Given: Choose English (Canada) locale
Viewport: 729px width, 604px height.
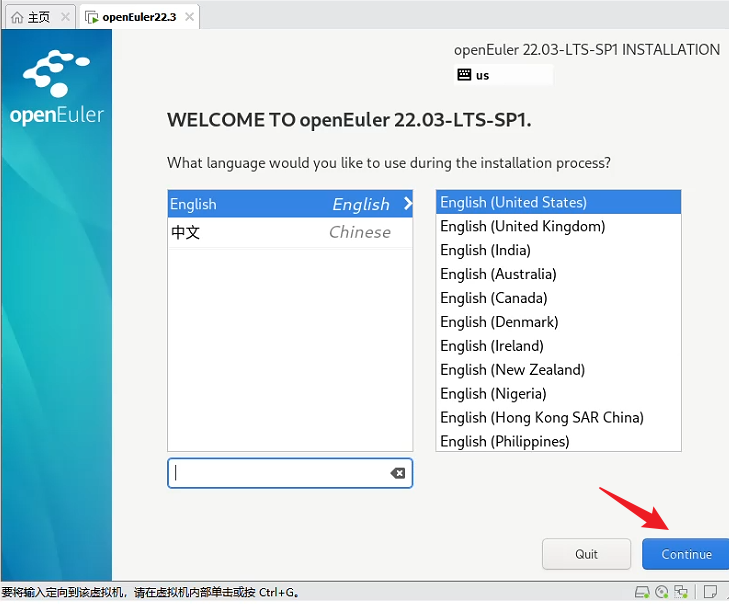Looking at the screenshot, I should click(558, 298).
